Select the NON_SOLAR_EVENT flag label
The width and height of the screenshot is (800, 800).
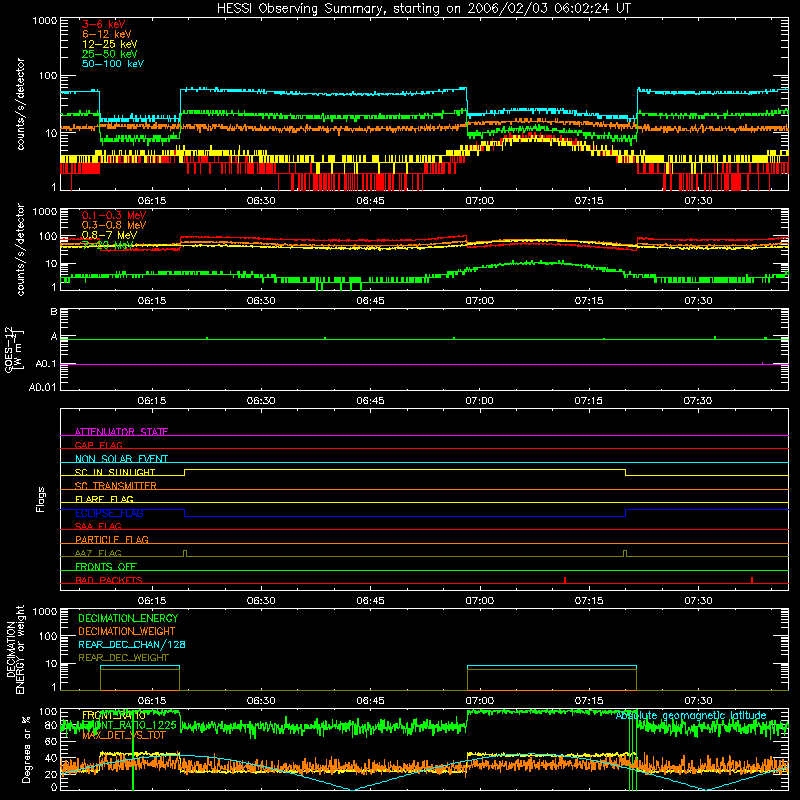121,459
